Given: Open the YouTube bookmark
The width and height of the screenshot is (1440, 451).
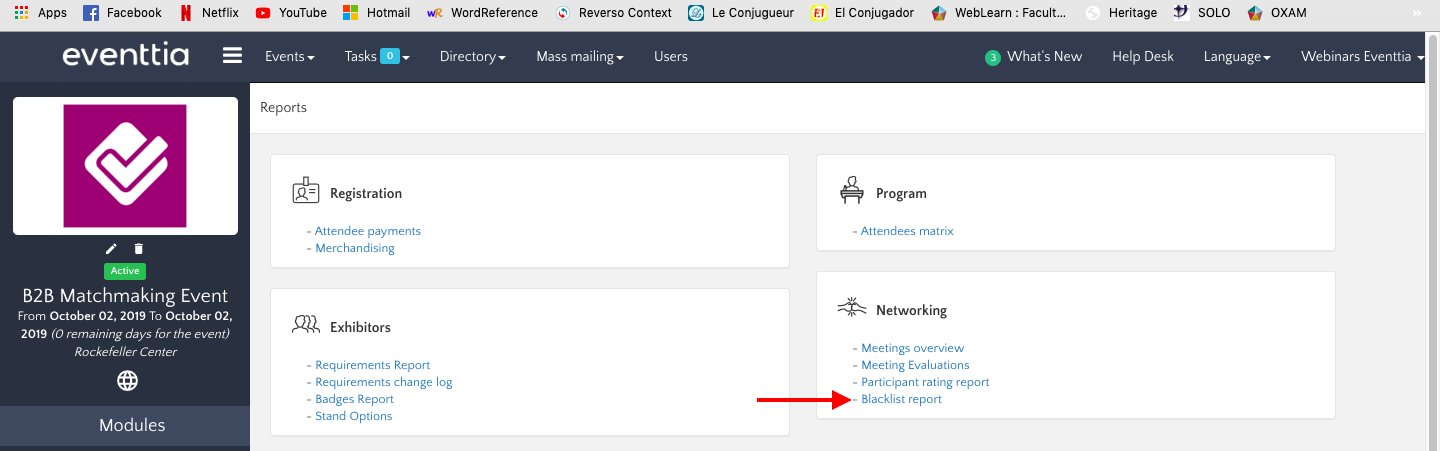Looking at the screenshot, I should coord(290,13).
